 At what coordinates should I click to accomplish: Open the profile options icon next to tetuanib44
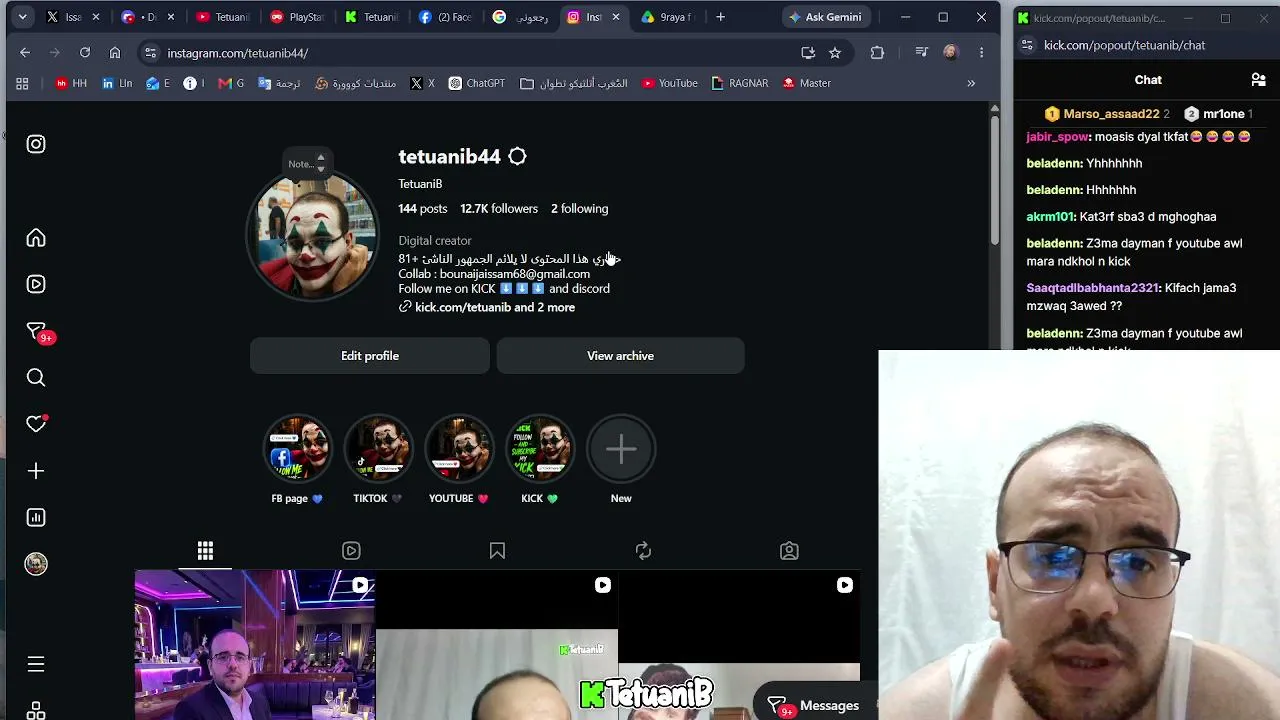pos(517,156)
